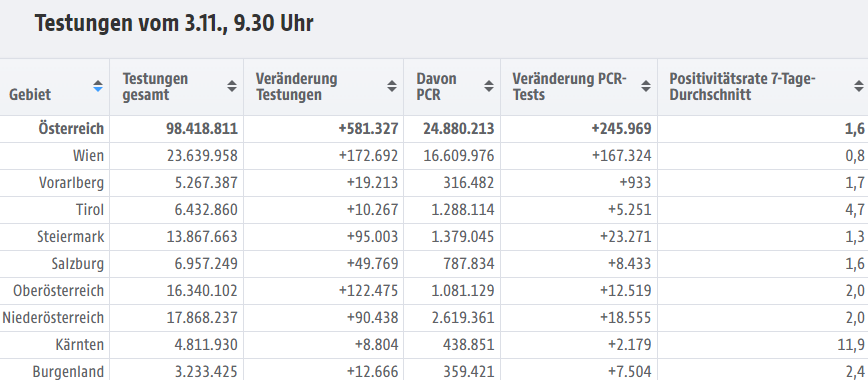Screen dimensions: 868x380
Task: Click the Davon PCR header label
Action: [x=437, y=86]
